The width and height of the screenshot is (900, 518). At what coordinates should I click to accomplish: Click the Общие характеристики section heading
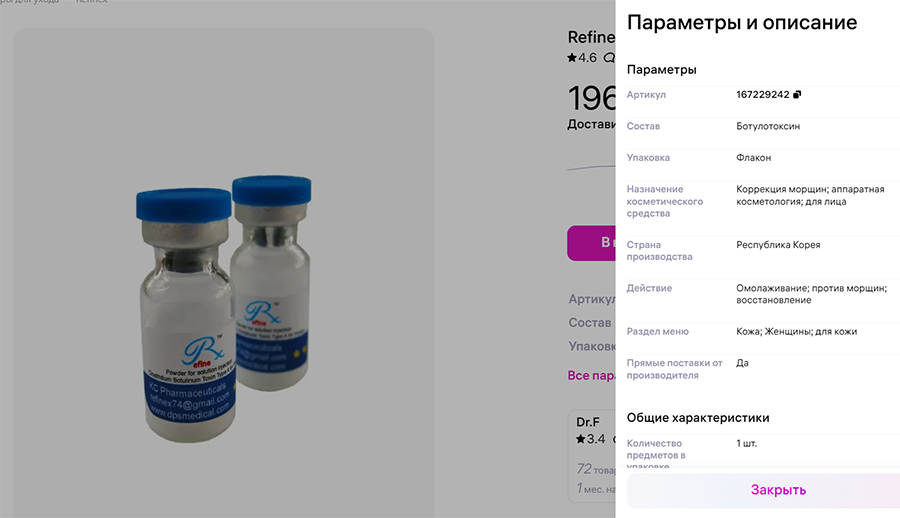(698, 418)
